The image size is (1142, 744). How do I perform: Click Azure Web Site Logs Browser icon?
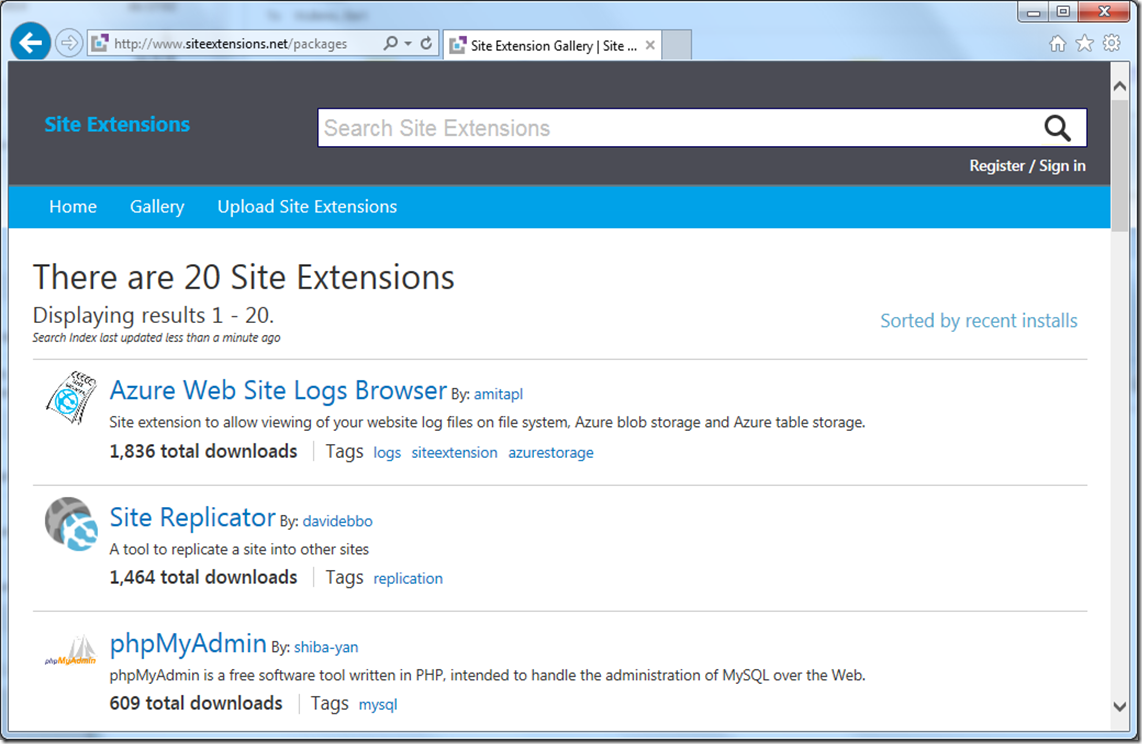tap(71, 397)
